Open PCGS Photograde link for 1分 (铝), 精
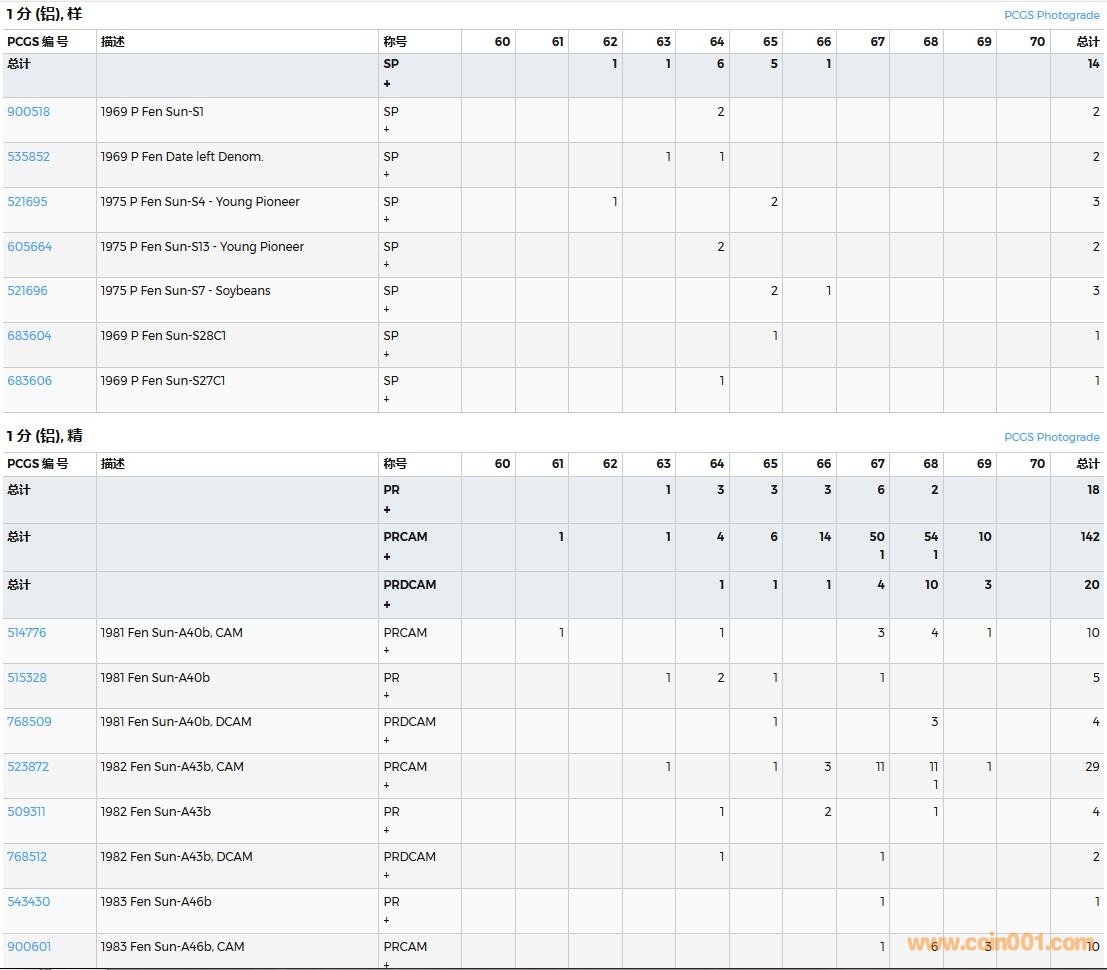Image resolution: width=1107 pixels, height=970 pixels. (x=1051, y=438)
